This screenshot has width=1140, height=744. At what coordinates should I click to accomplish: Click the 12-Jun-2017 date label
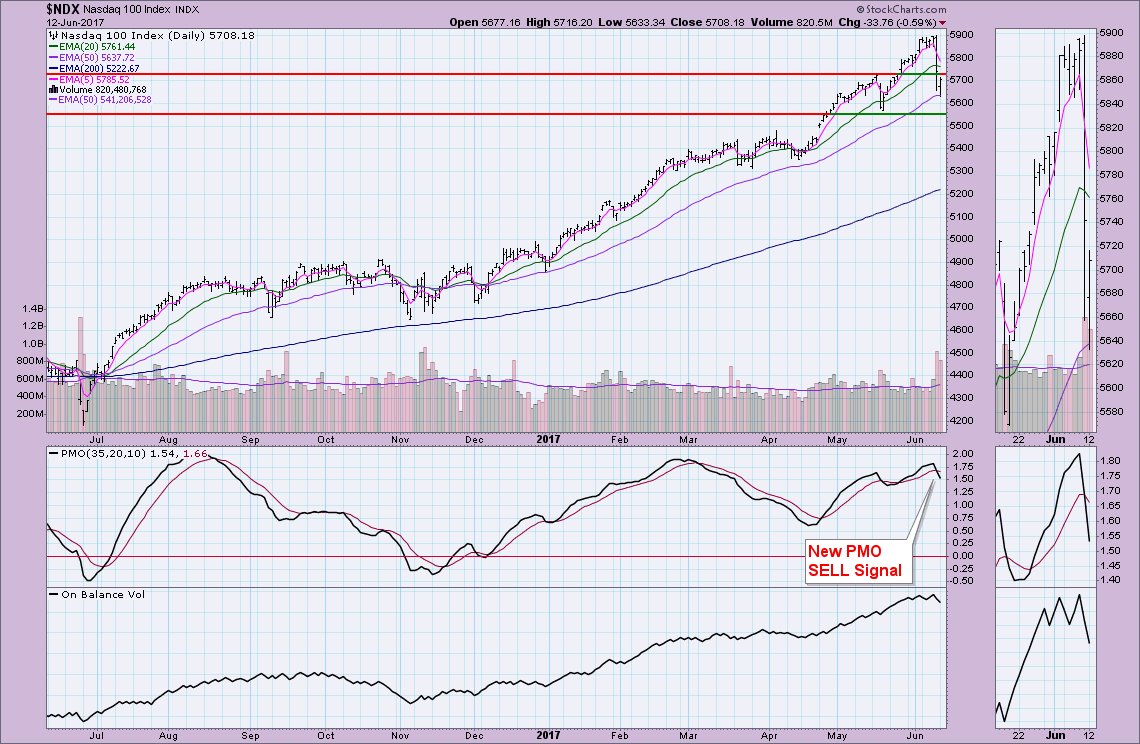[x=75, y=23]
